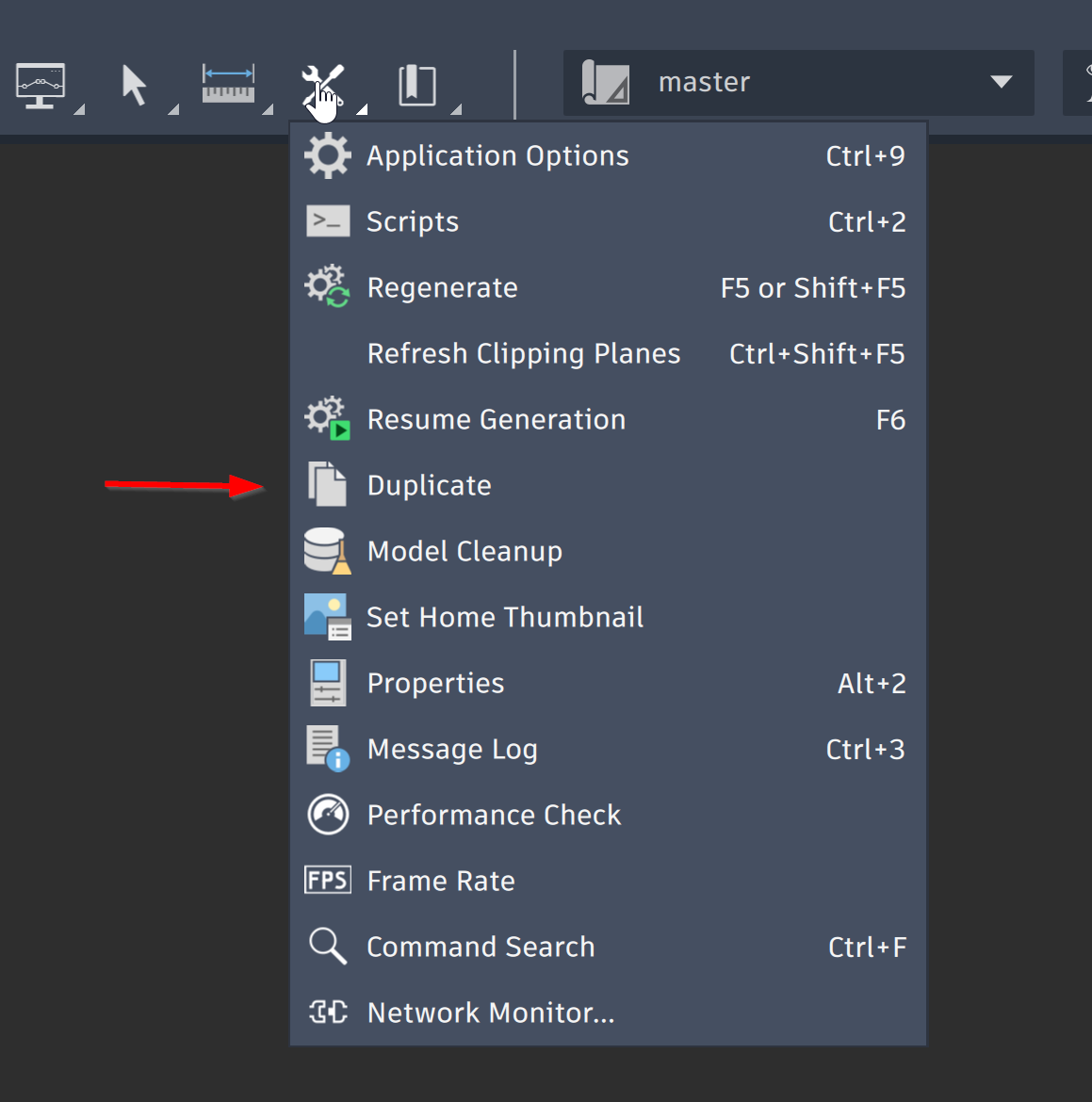Open Refresh Clipping Planes
The image size is (1092, 1102).
(524, 353)
